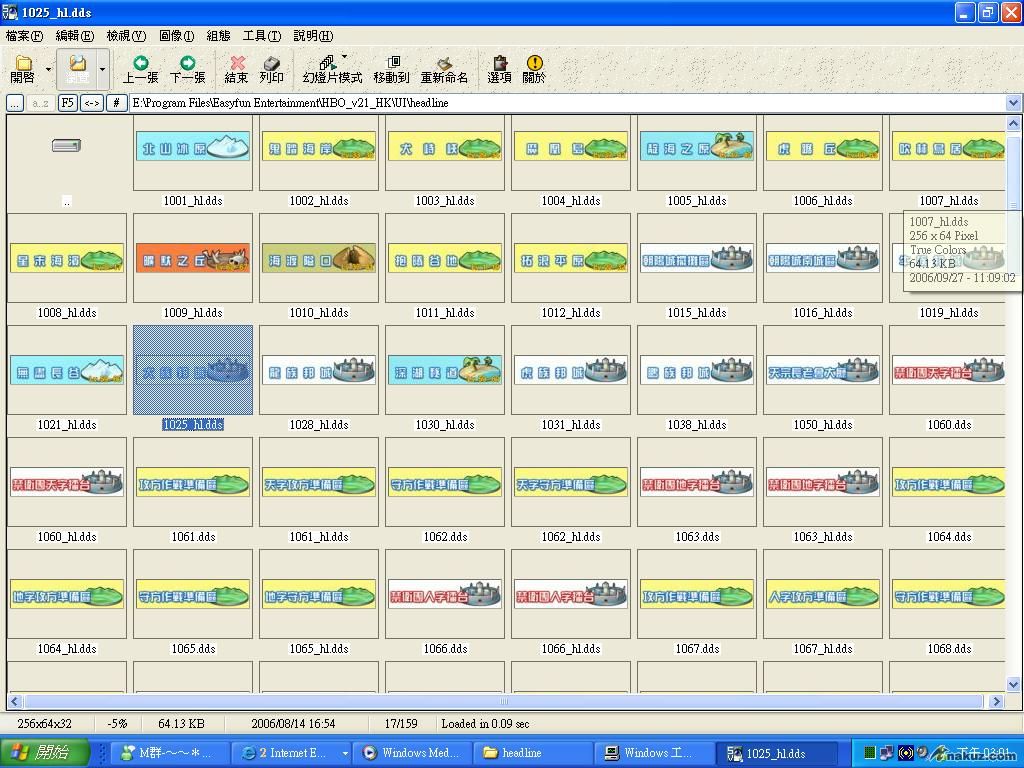Viewport: 1024px width, 768px height.
Task: Click the 重新命名 (Rename) icon
Action: tap(444, 63)
